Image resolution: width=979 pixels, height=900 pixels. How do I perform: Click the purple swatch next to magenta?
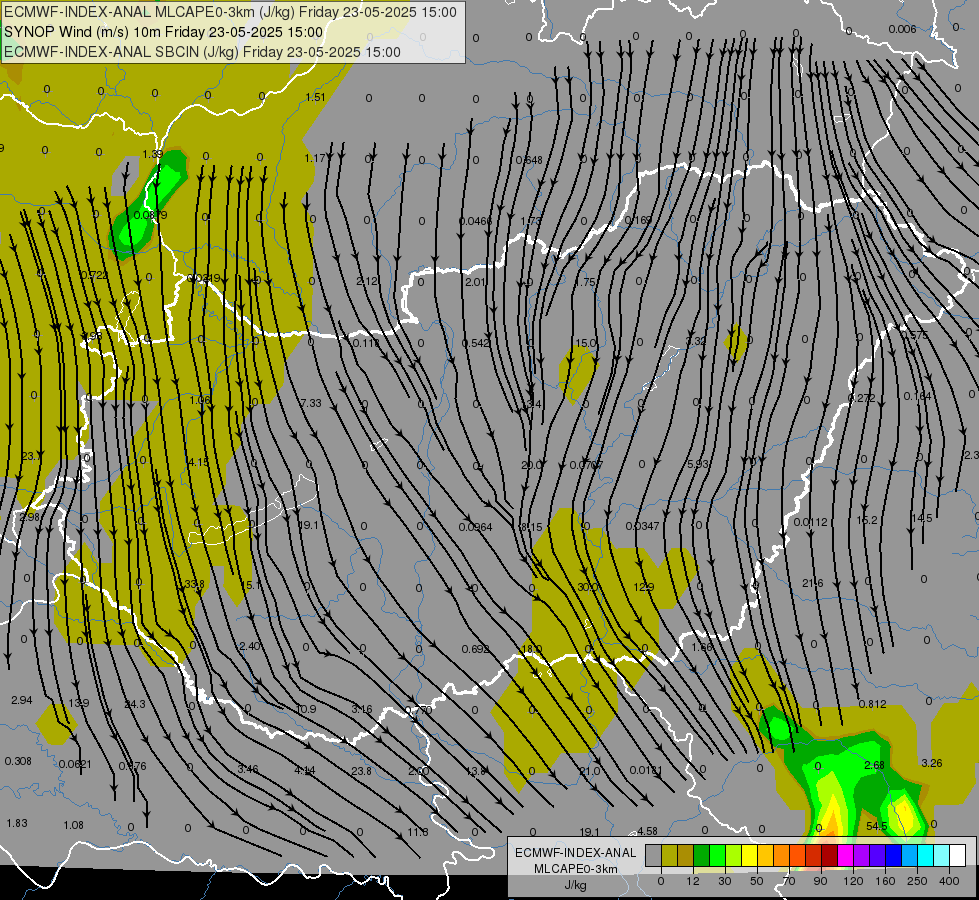tap(862, 855)
